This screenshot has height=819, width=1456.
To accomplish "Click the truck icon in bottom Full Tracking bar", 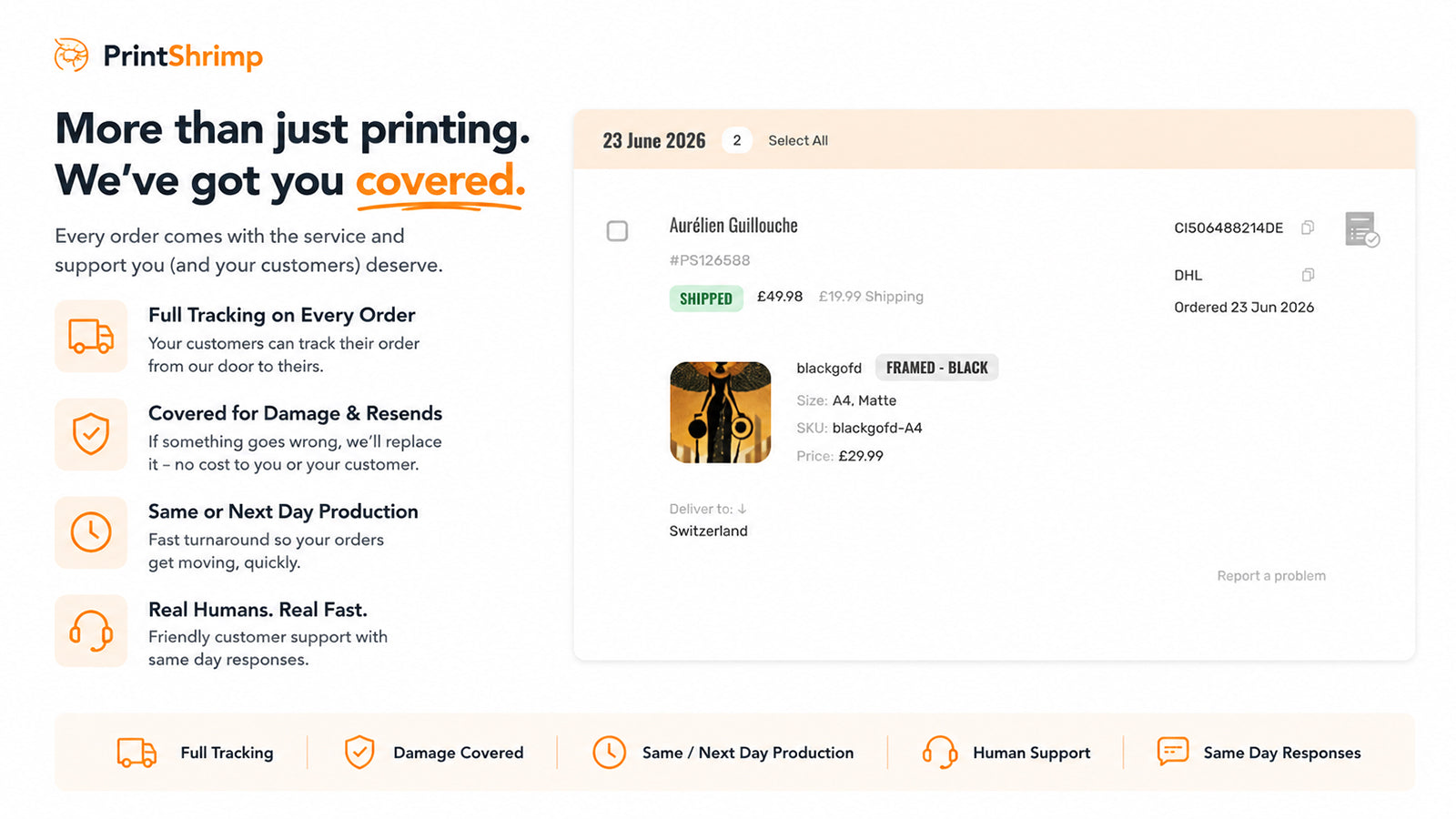I will [x=136, y=753].
